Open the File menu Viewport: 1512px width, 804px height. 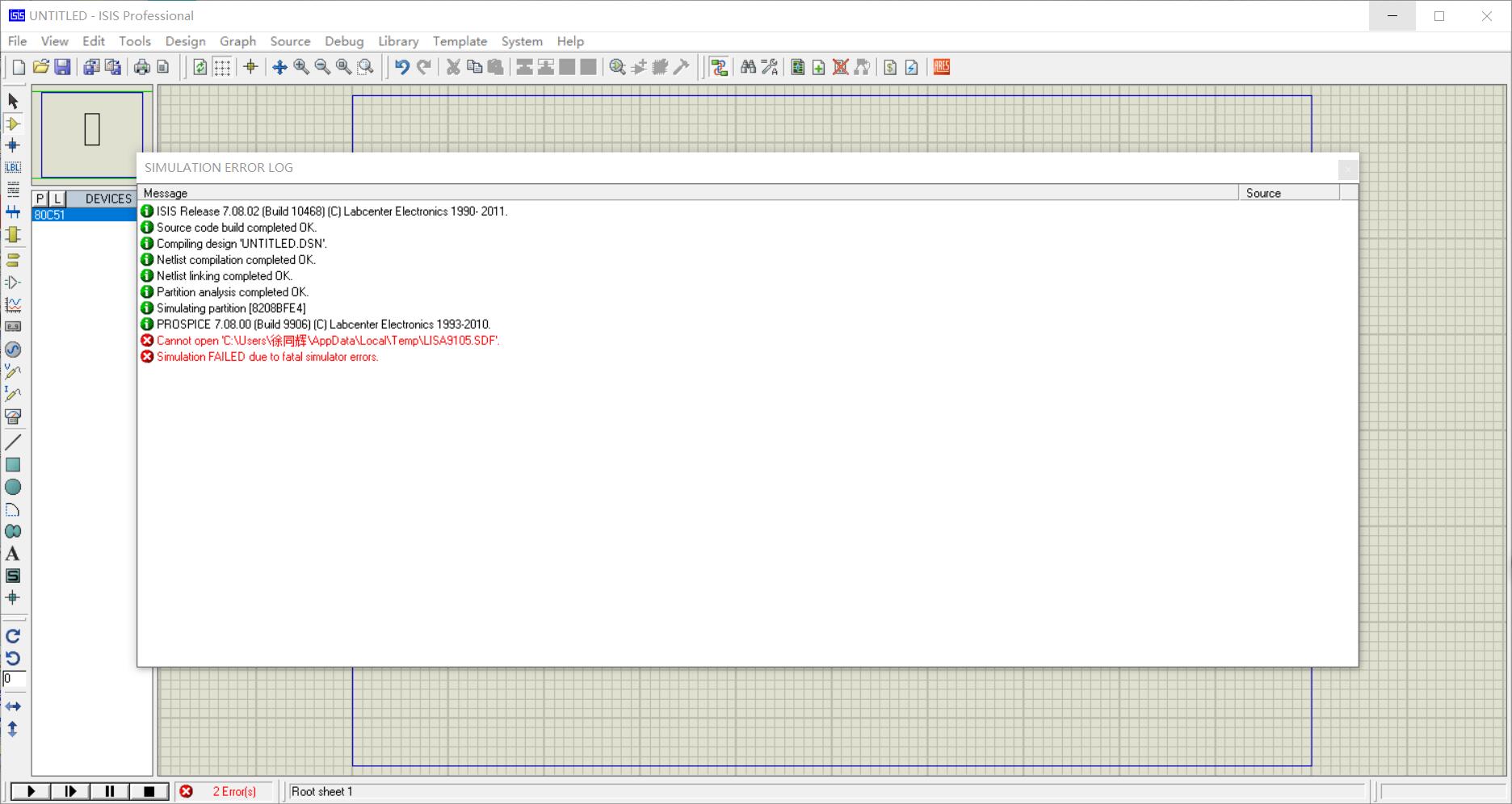[17, 41]
